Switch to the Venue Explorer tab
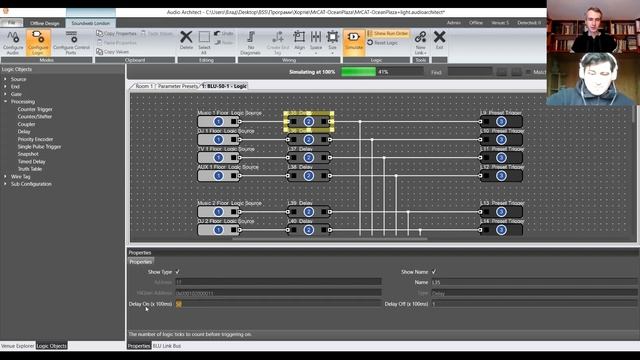This screenshot has height=360, width=640. 18,346
